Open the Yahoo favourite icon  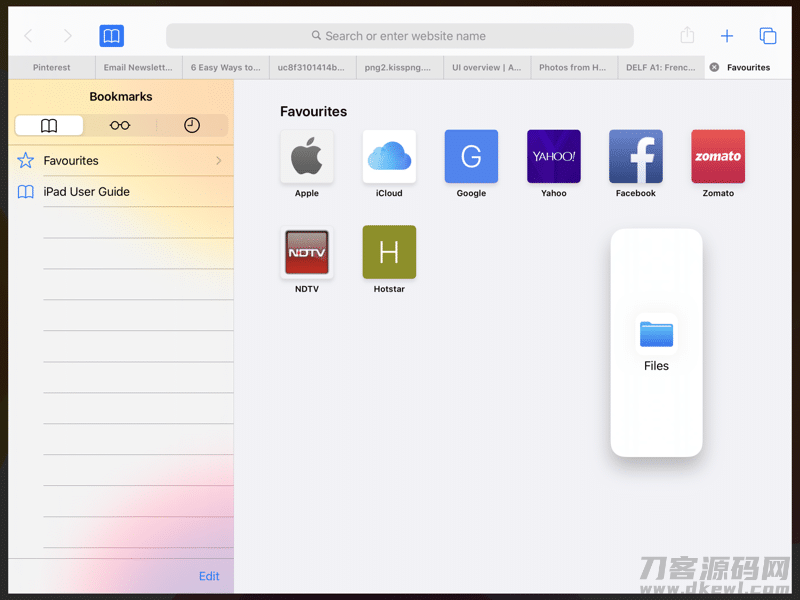(554, 156)
